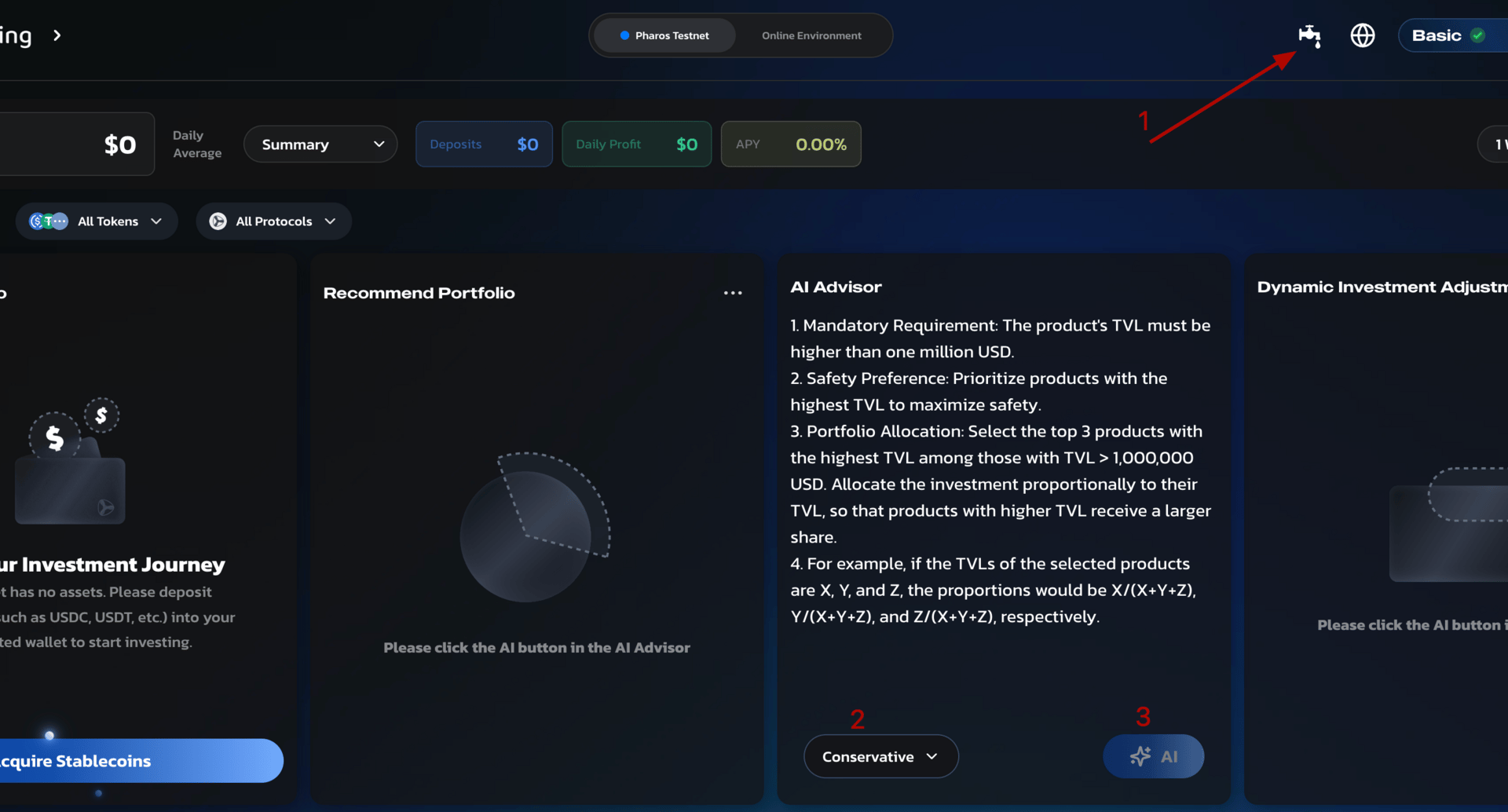Click the green verified badge beside Basic
The height and width of the screenshot is (812, 1508).
click(1477, 35)
